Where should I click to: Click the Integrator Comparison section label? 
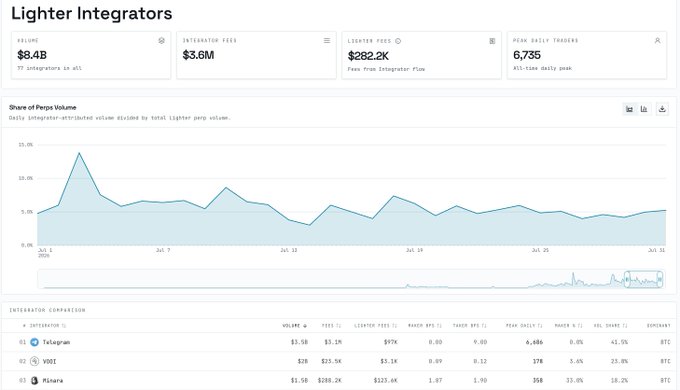point(47,310)
